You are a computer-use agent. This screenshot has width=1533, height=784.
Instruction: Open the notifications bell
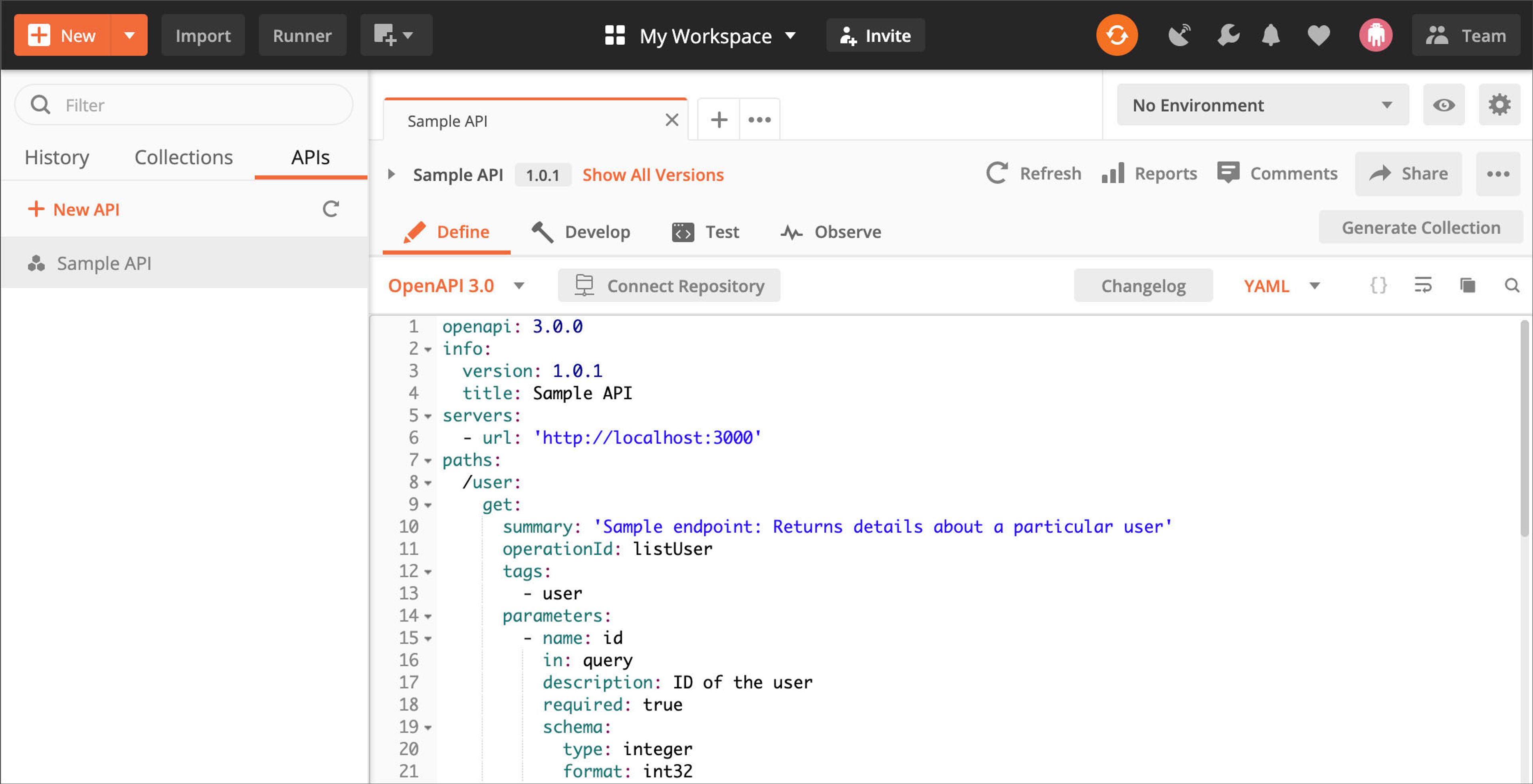[x=1271, y=35]
